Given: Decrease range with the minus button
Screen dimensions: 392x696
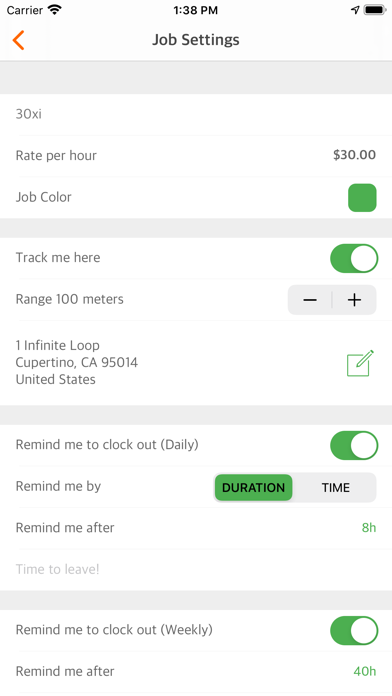Looking at the screenshot, I should (x=310, y=300).
